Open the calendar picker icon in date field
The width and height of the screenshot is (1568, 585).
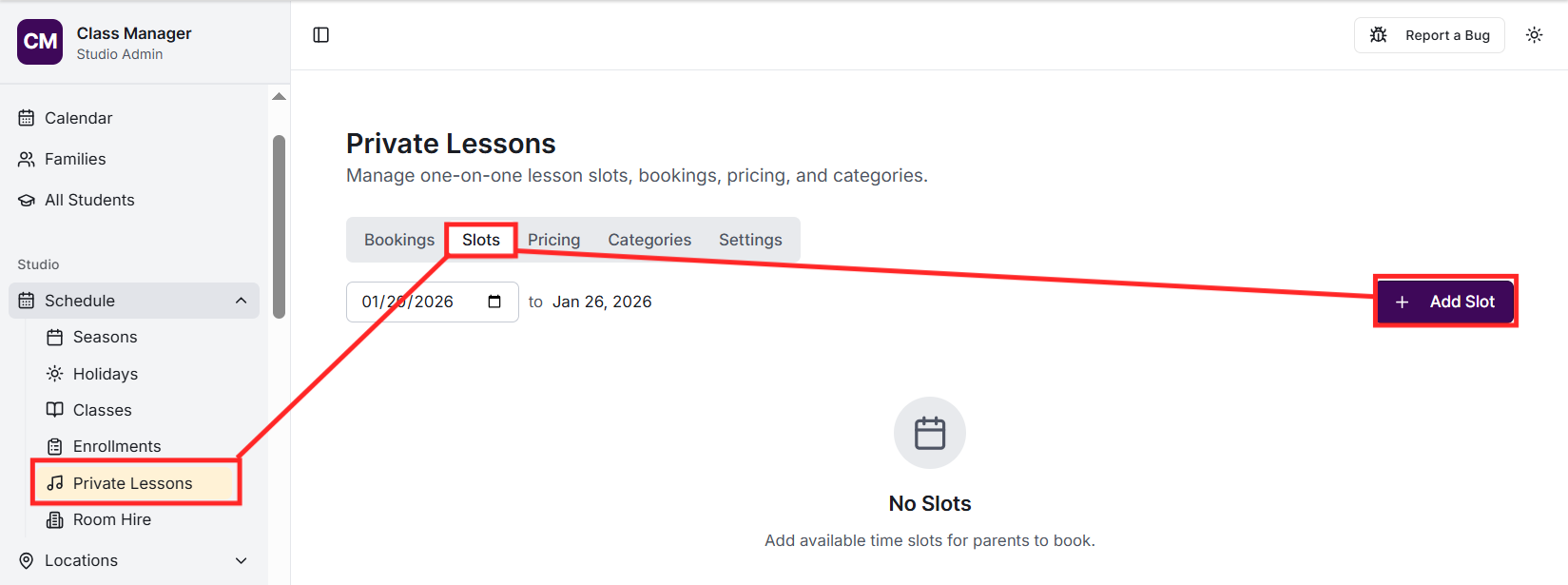pyautogui.click(x=494, y=302)
